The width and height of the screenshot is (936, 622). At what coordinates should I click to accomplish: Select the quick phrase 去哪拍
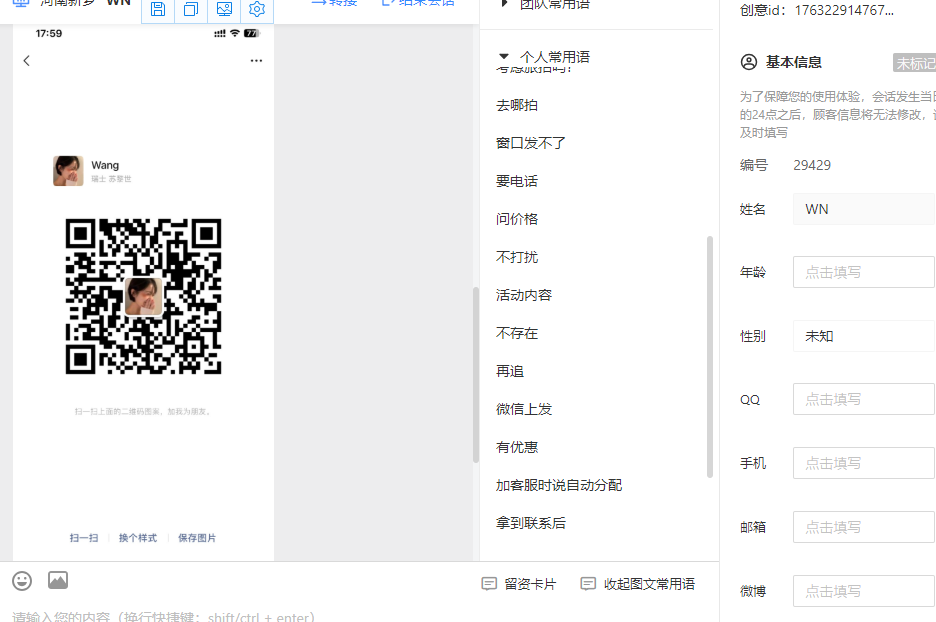(517, 105)
